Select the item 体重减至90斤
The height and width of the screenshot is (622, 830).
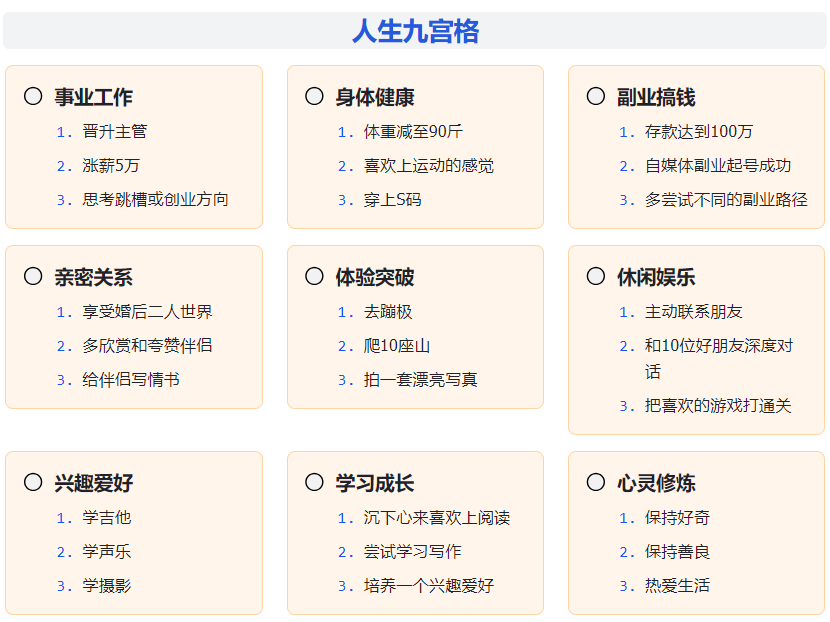413,132
